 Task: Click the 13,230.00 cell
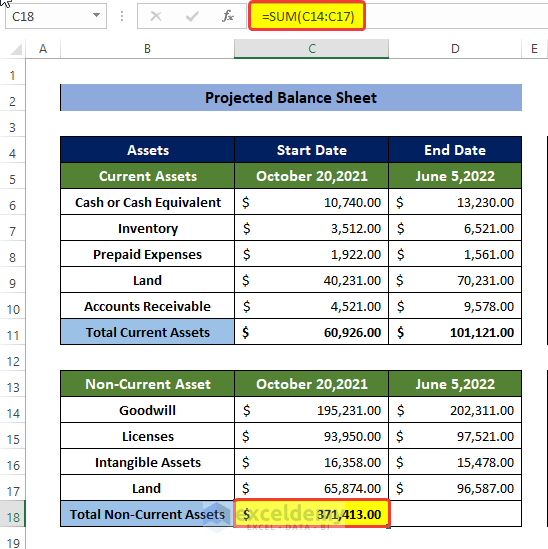pyautogui.click(x=455, y=202)
